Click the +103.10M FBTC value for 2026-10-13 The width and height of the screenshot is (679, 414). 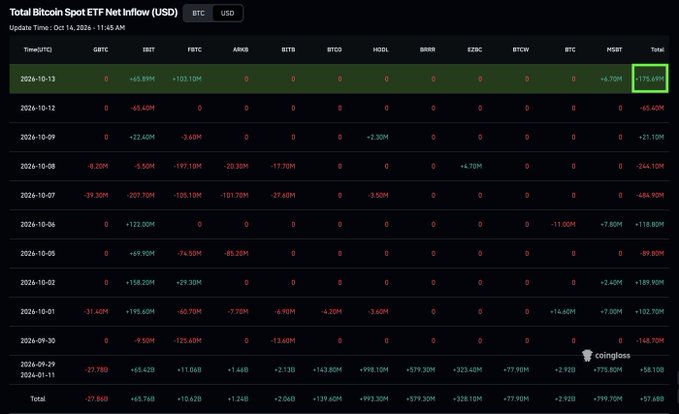(x=187, y=79)
